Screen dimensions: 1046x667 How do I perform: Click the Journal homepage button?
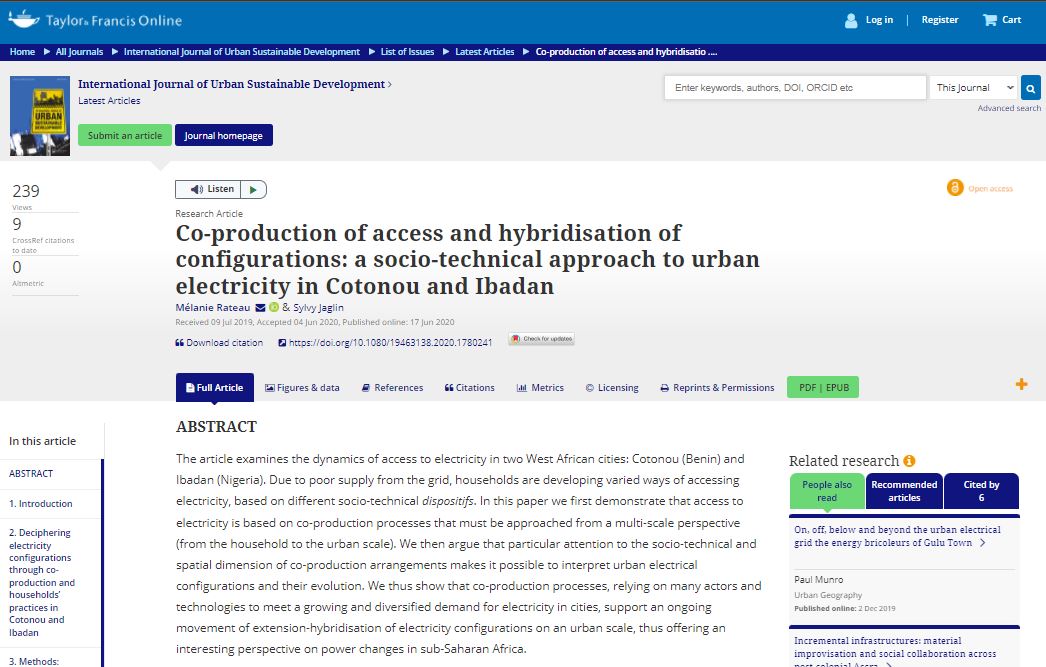[223, 135]
